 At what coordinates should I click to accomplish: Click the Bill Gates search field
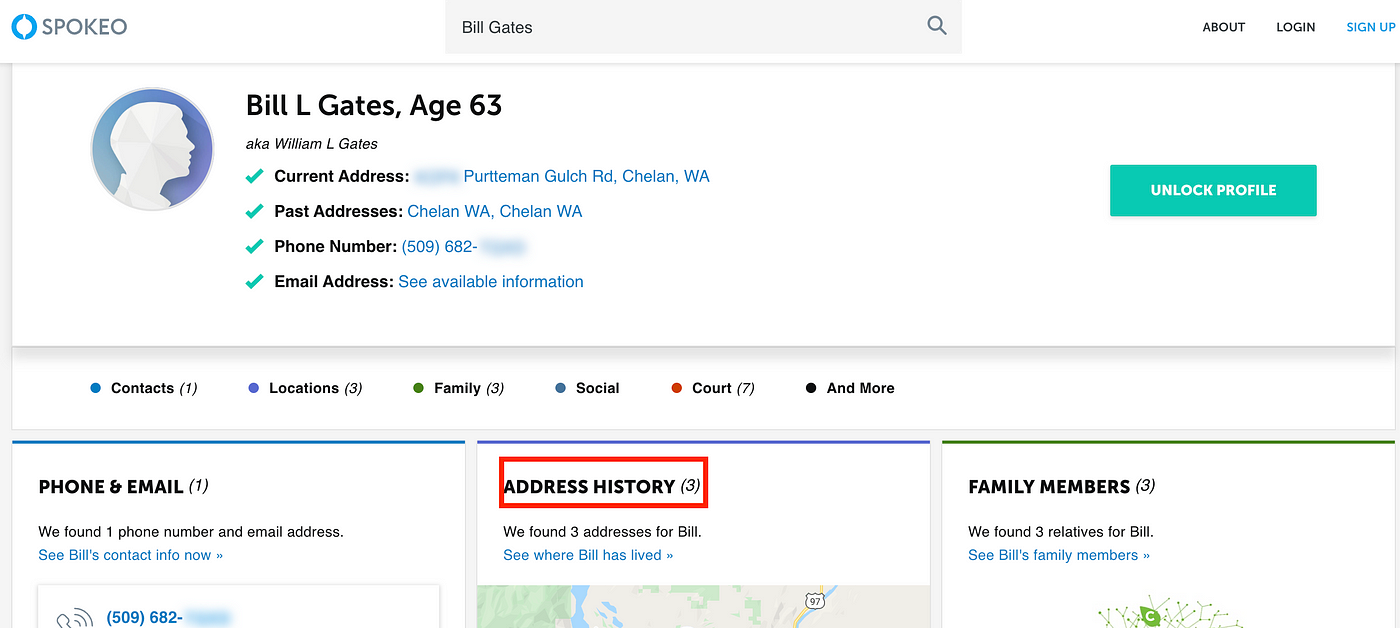click(x=703, y=27)
